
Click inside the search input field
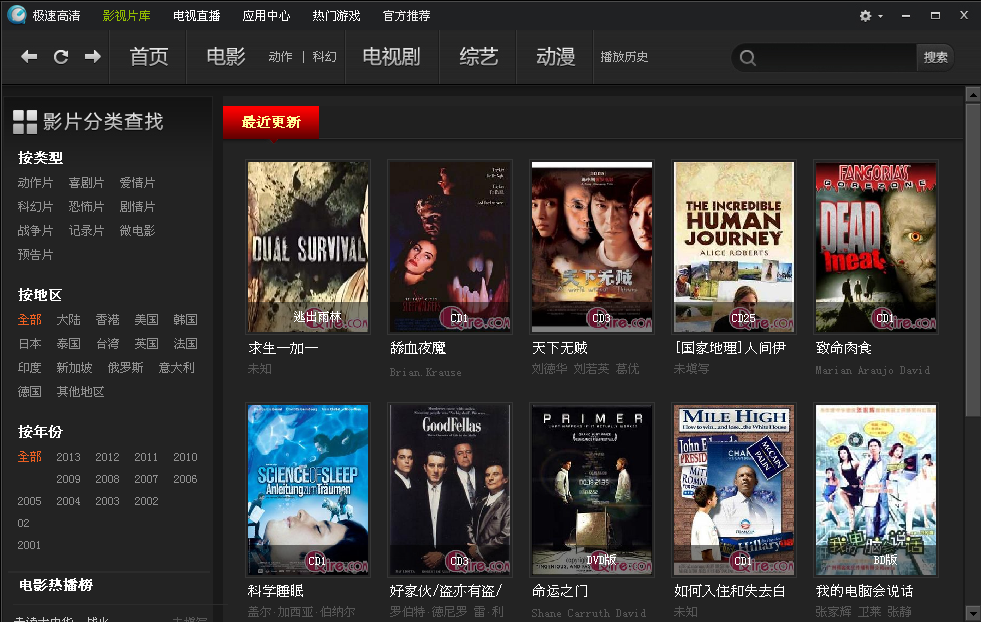pyautogui.click(x=836, y=58)
